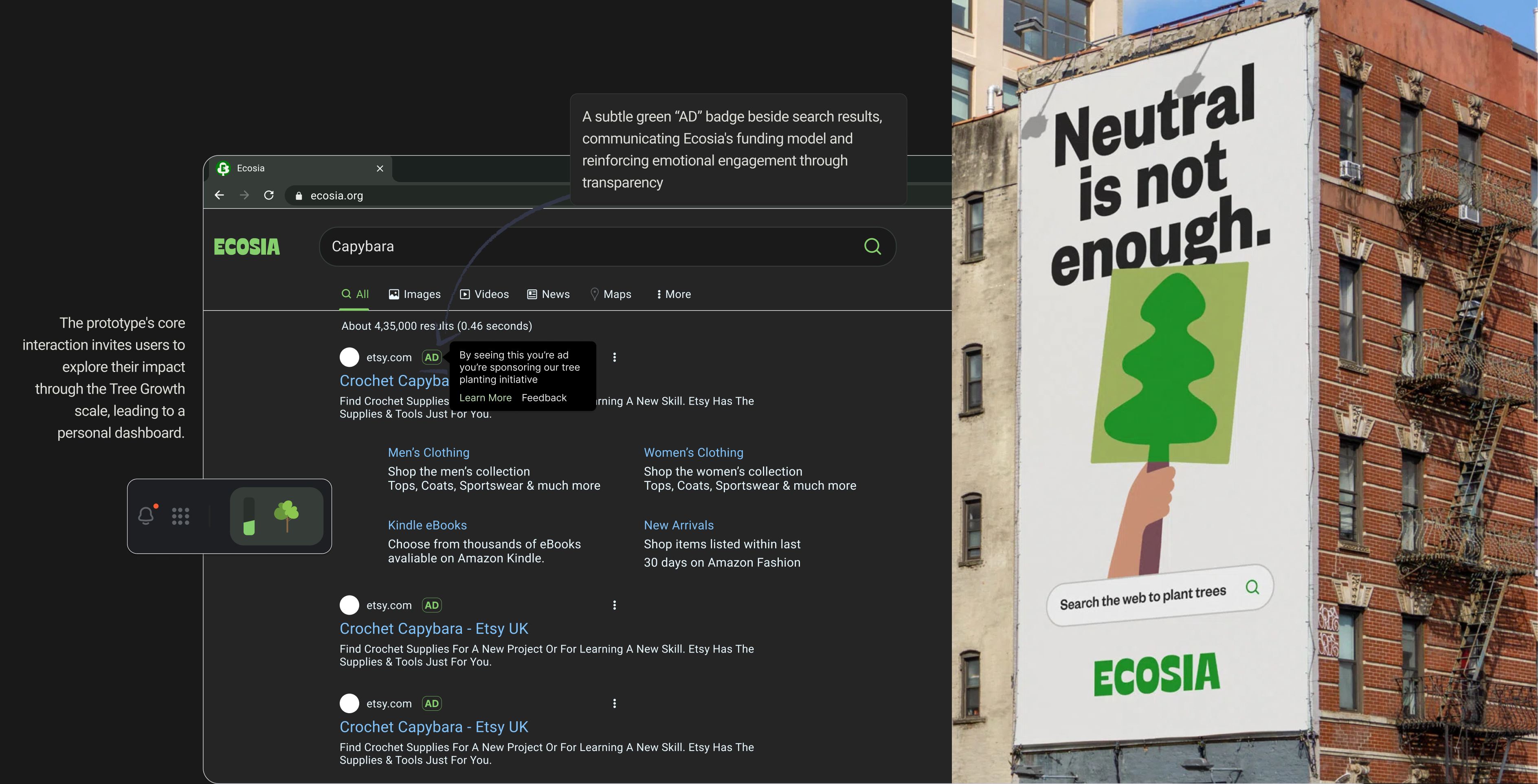Image resolution: width=1538 pixels, height=784 pixels.
Task: Switch to the News tab
Action: tap(548, 294)
